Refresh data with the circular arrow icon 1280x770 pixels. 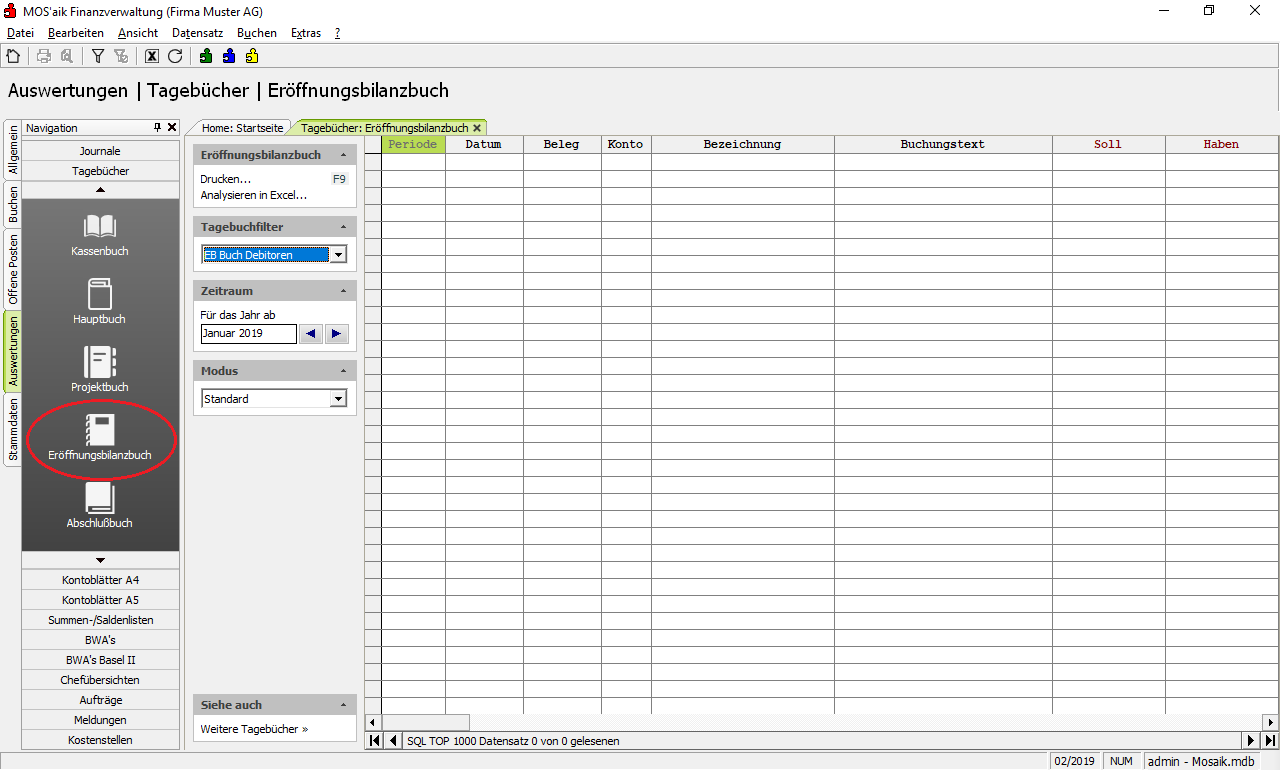click(175, 56)
